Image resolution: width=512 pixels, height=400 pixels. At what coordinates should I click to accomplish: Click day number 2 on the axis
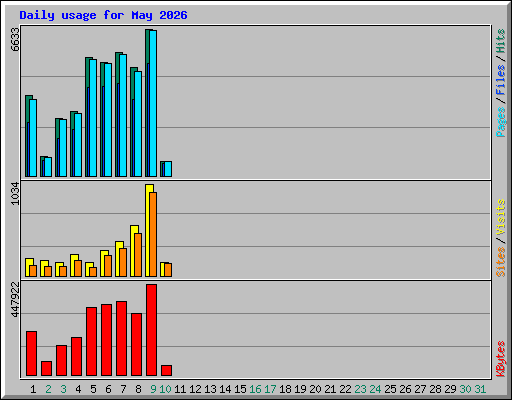tap(48, 389)
